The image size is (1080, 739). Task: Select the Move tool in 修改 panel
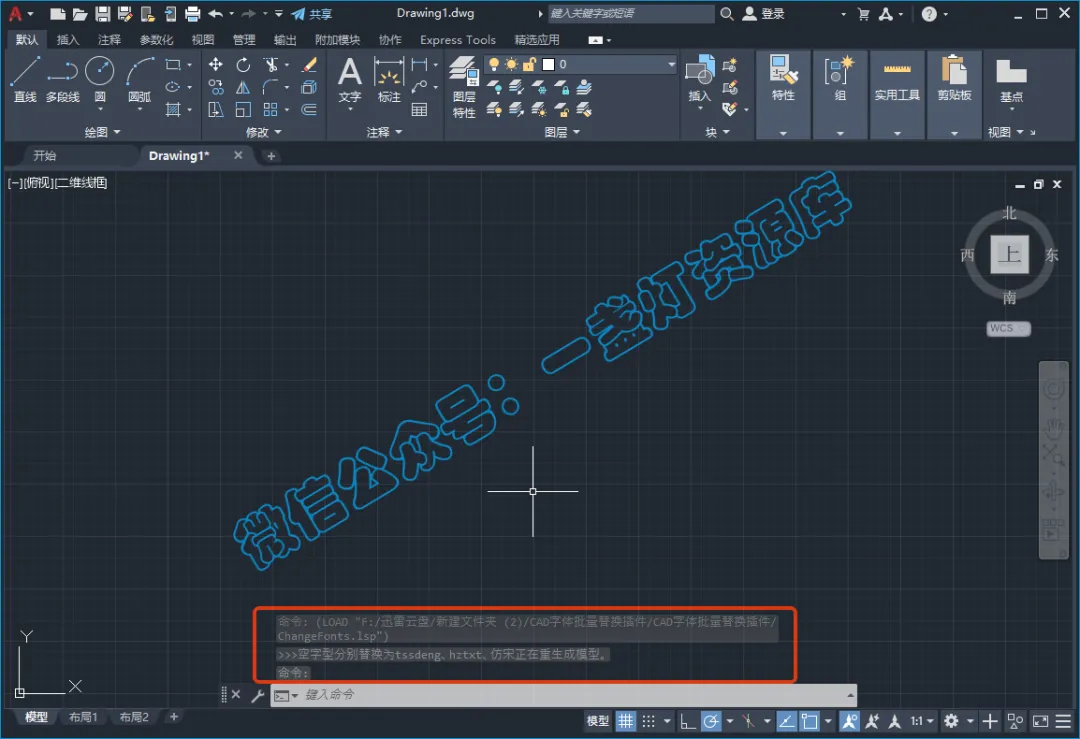216,64
